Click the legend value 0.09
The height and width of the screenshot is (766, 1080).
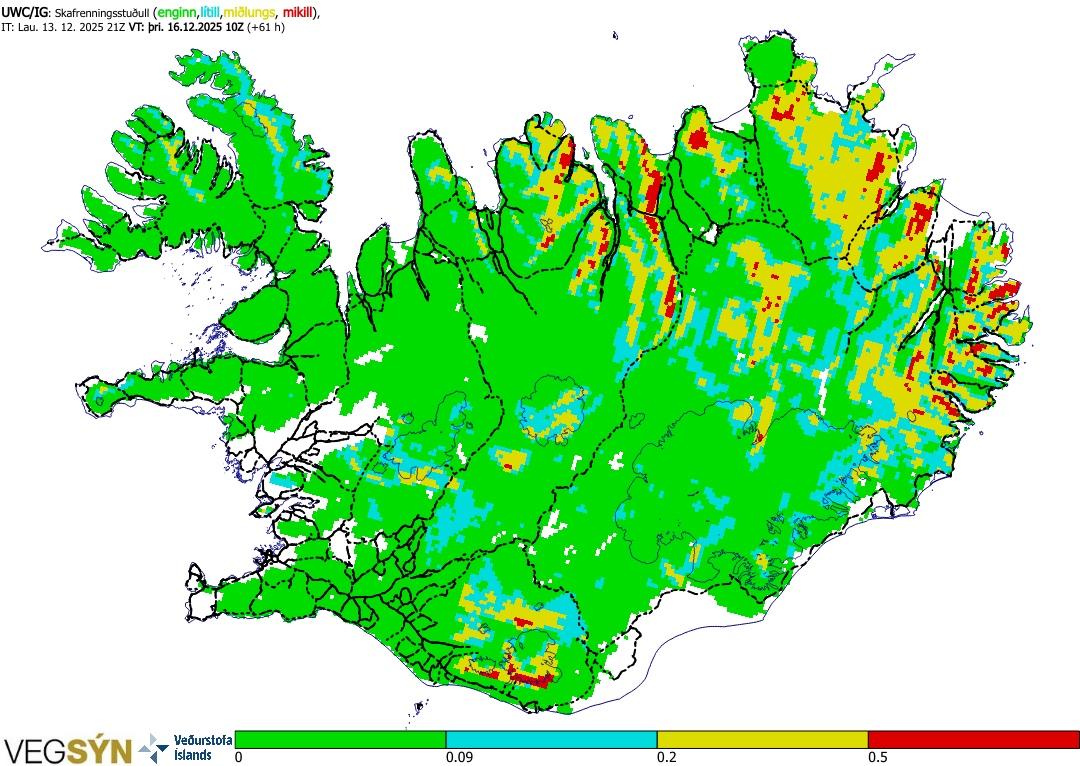(457, 758)
